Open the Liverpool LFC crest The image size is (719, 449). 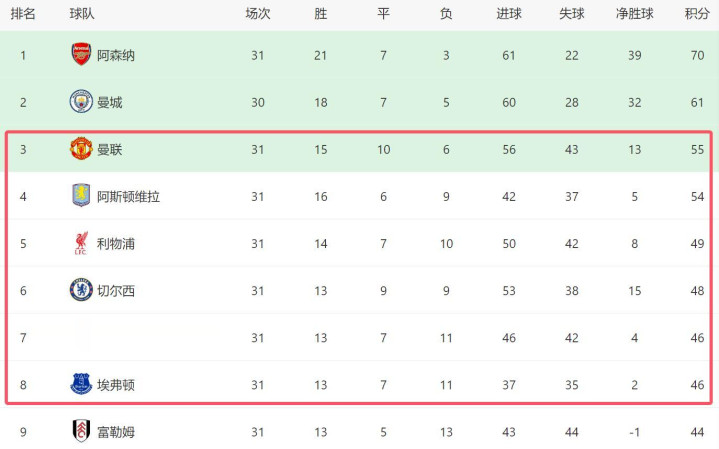coord(81,243)
